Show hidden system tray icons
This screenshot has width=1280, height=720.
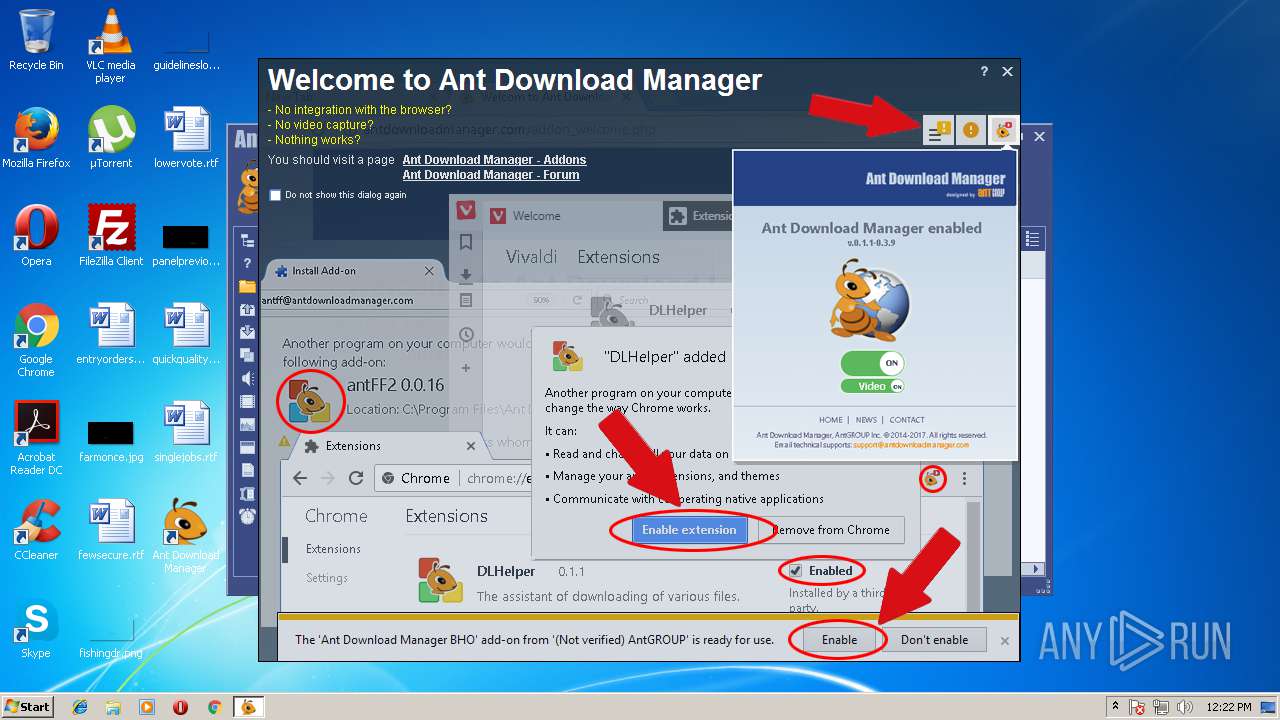pos(1115,707)
